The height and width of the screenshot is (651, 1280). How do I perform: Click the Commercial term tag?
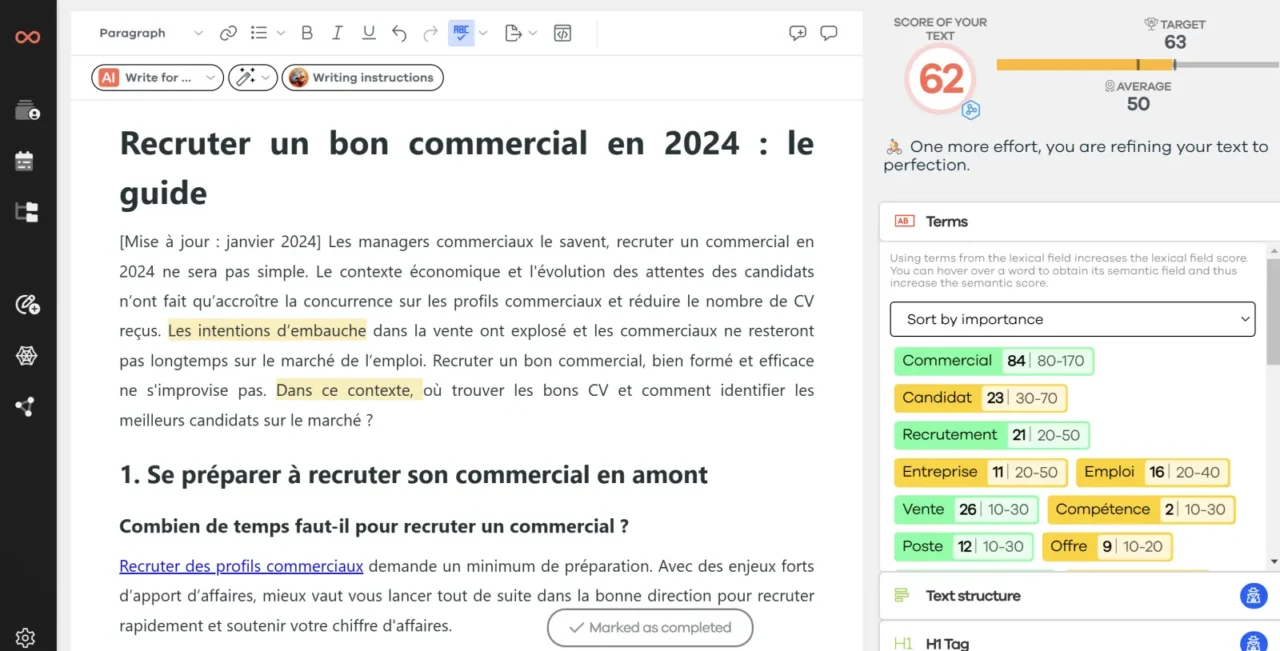click(x=994, y=361)
